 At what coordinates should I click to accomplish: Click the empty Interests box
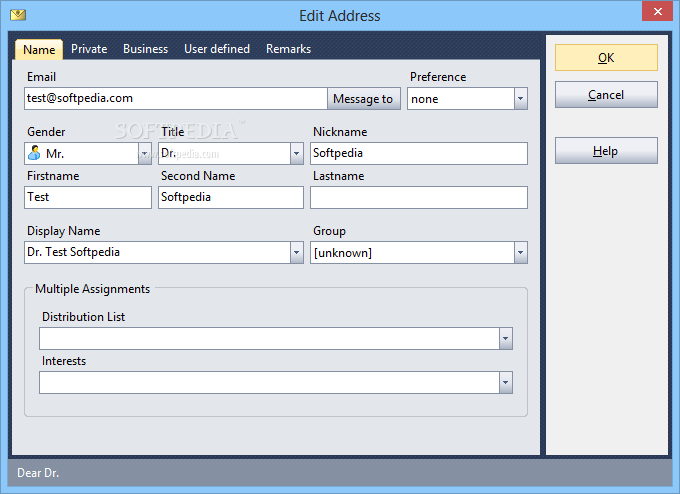point(269,383)
